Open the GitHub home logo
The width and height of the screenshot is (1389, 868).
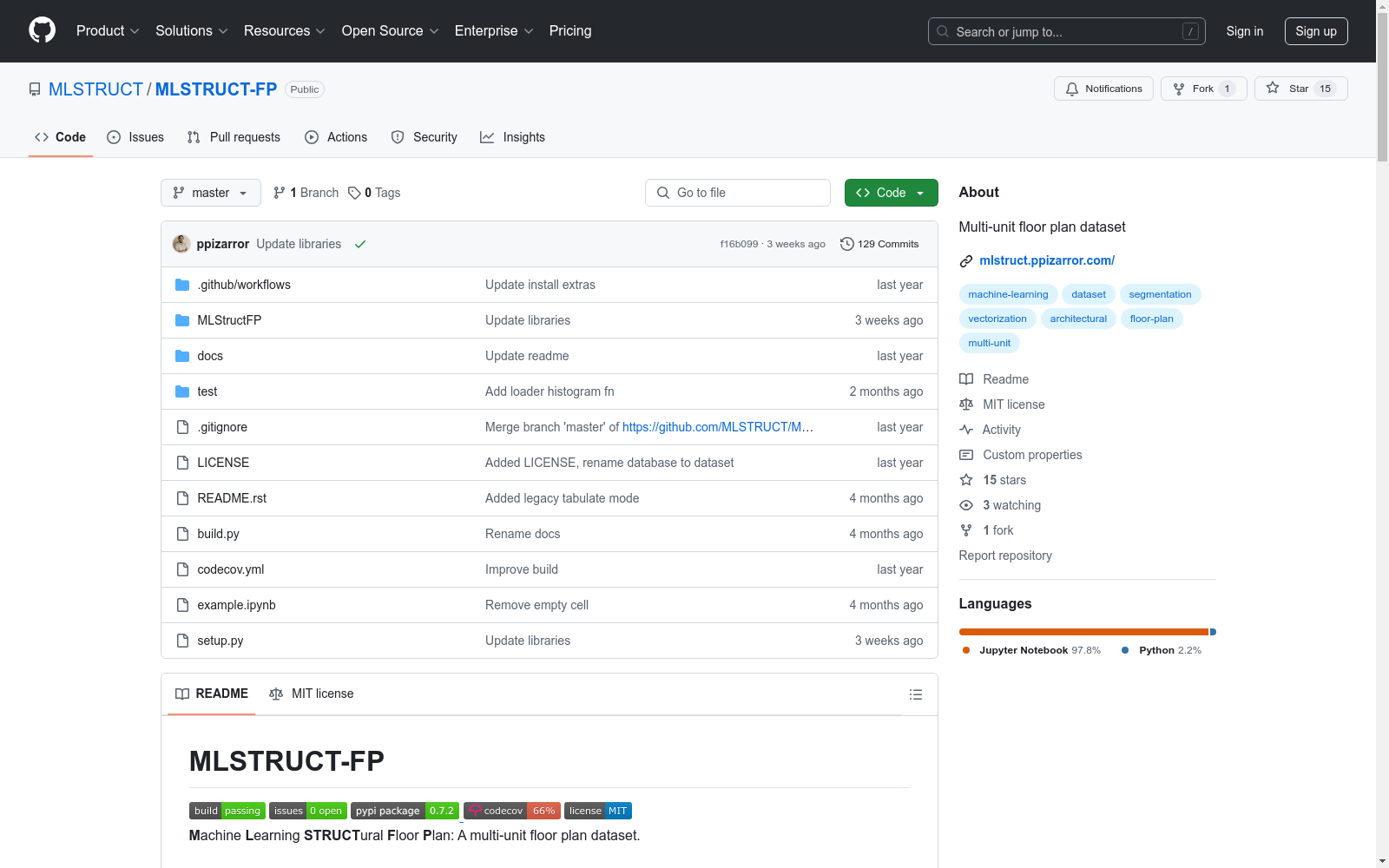pos(42,30)
